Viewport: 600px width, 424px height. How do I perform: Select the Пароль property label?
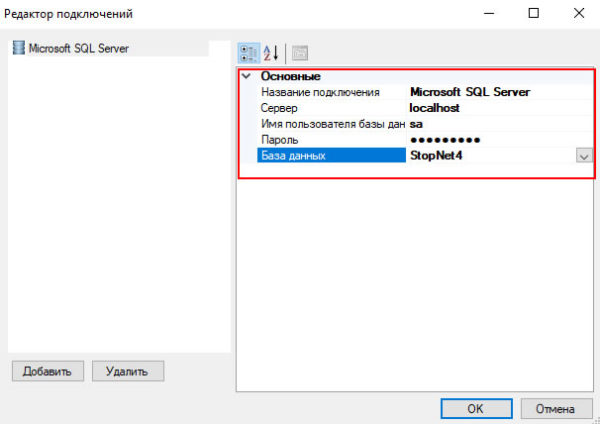pyautogui.click(x=279, y=140)
